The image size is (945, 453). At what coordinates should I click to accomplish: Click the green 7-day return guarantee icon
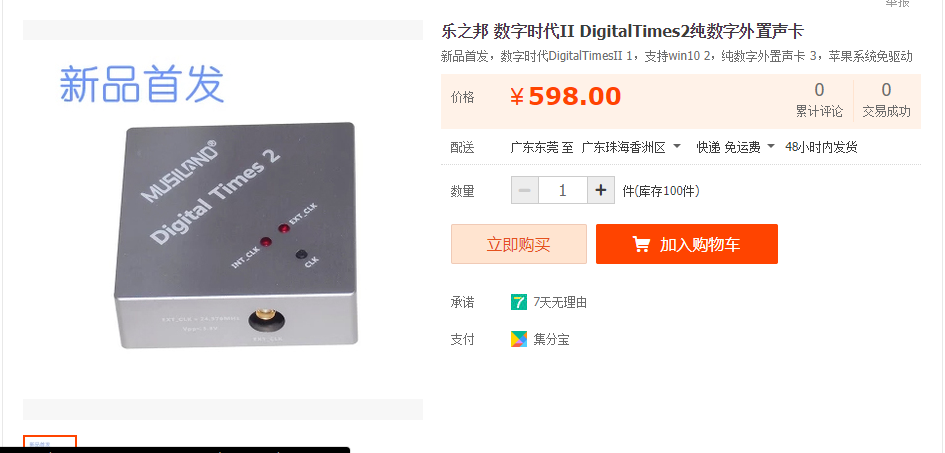pyautogui.click(x=518, y=302)
